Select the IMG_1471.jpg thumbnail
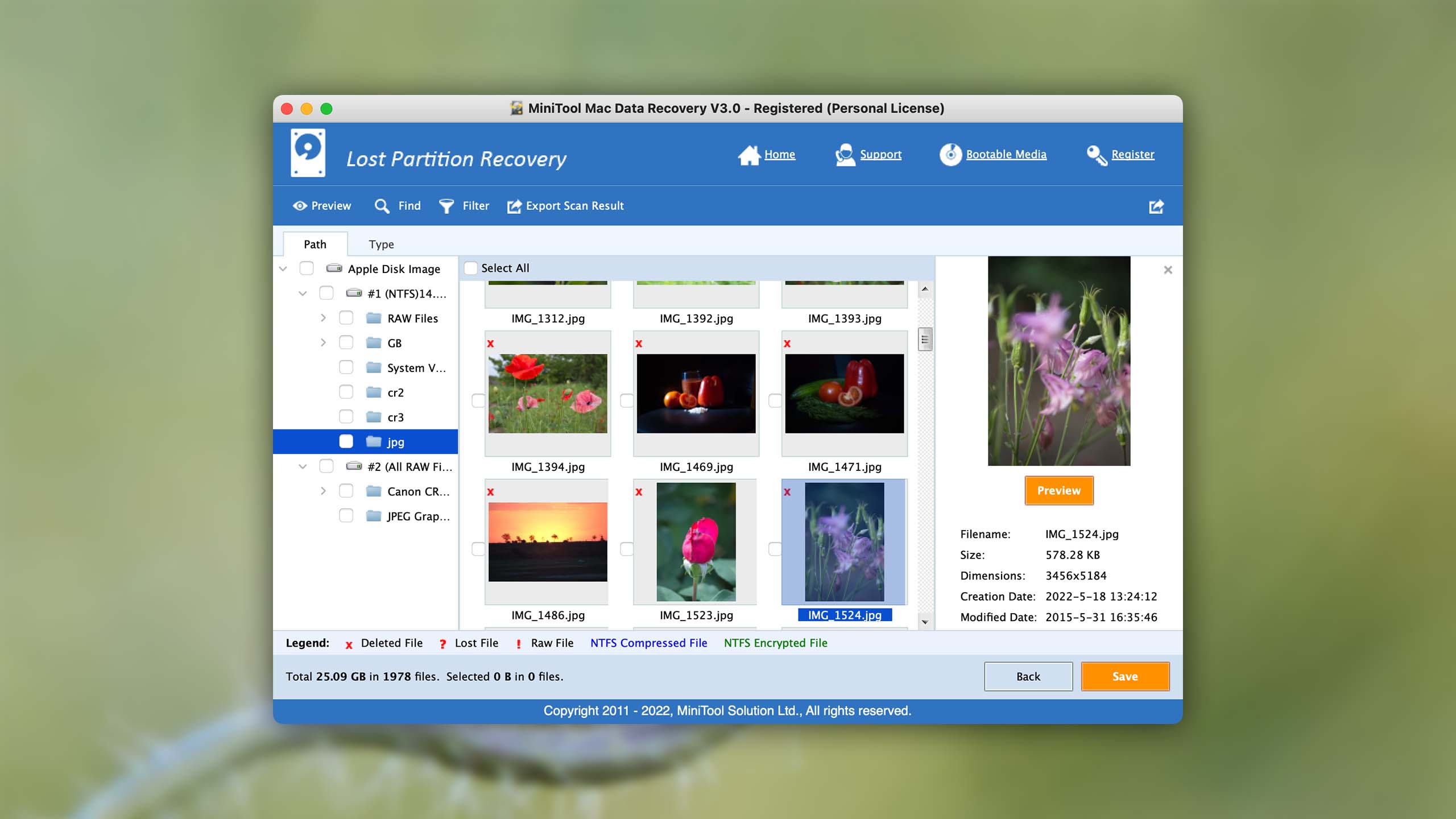Viewport: 1456px width, 819px height. (845, 394)
